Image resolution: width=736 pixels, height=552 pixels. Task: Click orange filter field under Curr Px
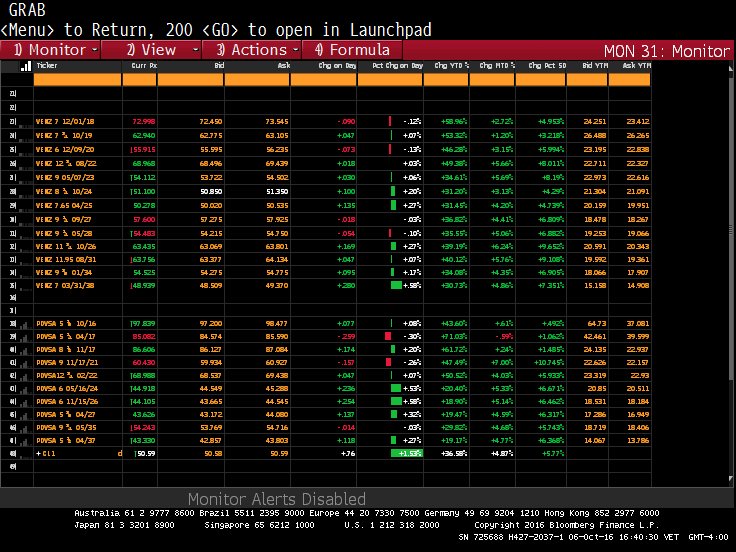pos(139,79)
